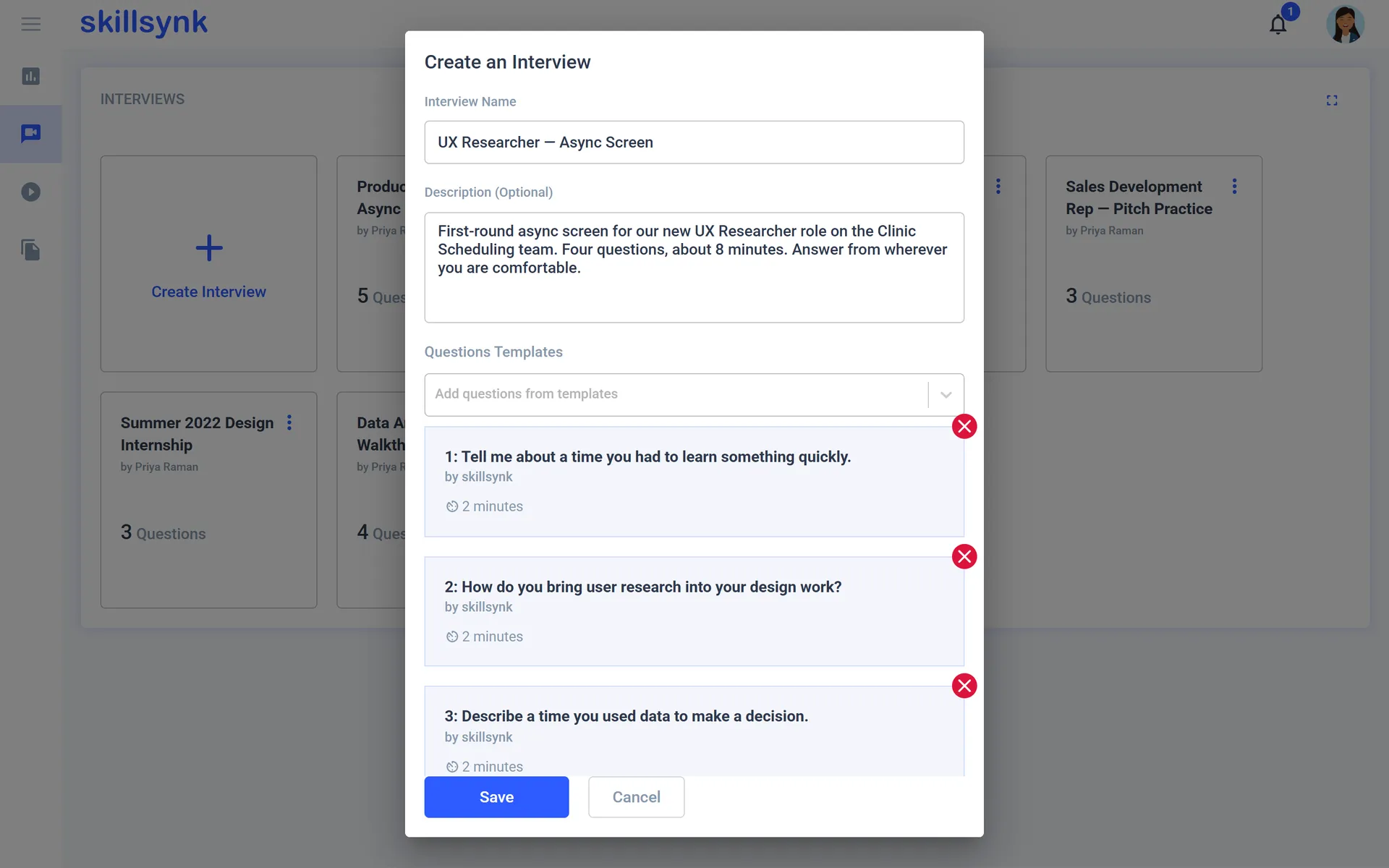The height and width of the screenshot is (868, 1389).
Task: Open options menu for Sales Development Rep card
Action: pos(1234,186)
